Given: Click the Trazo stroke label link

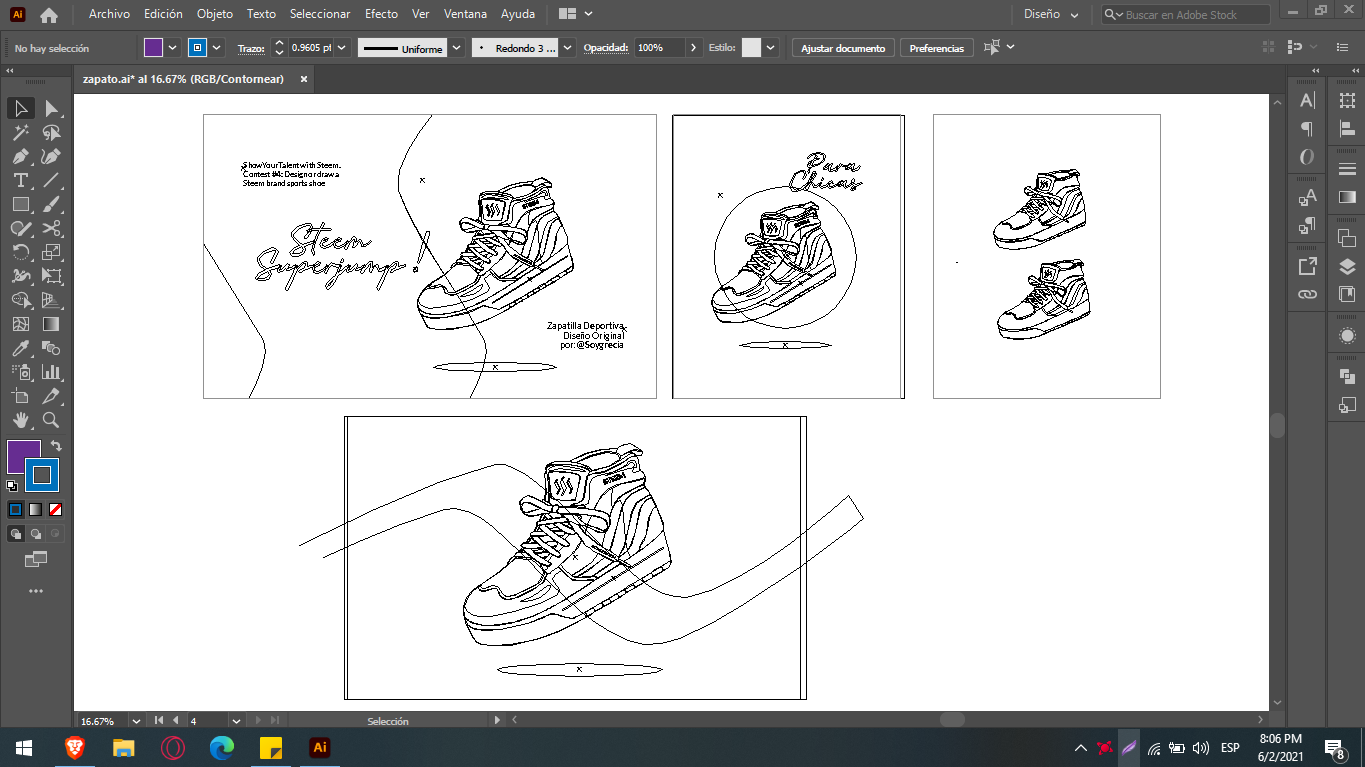Looking at the screenshot, I should tap(251, 48).
